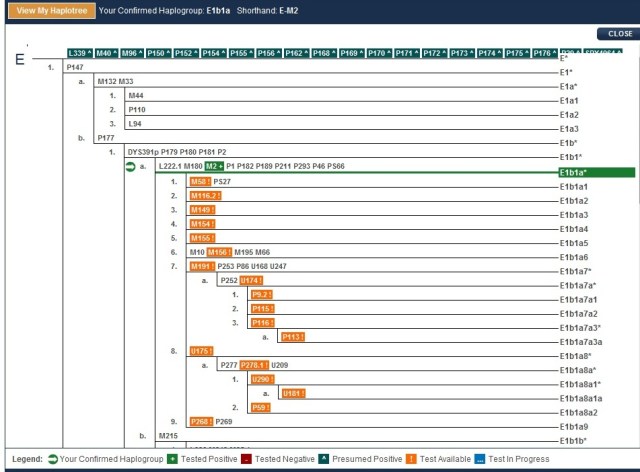Choose the M191 orange SNP marker
Viewport: 640px width, 472px height.
click(x=202, y=267)
